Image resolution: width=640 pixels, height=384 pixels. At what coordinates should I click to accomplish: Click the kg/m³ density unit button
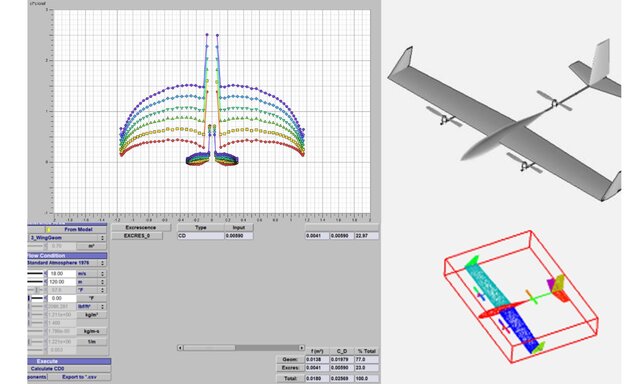(91, 315)
